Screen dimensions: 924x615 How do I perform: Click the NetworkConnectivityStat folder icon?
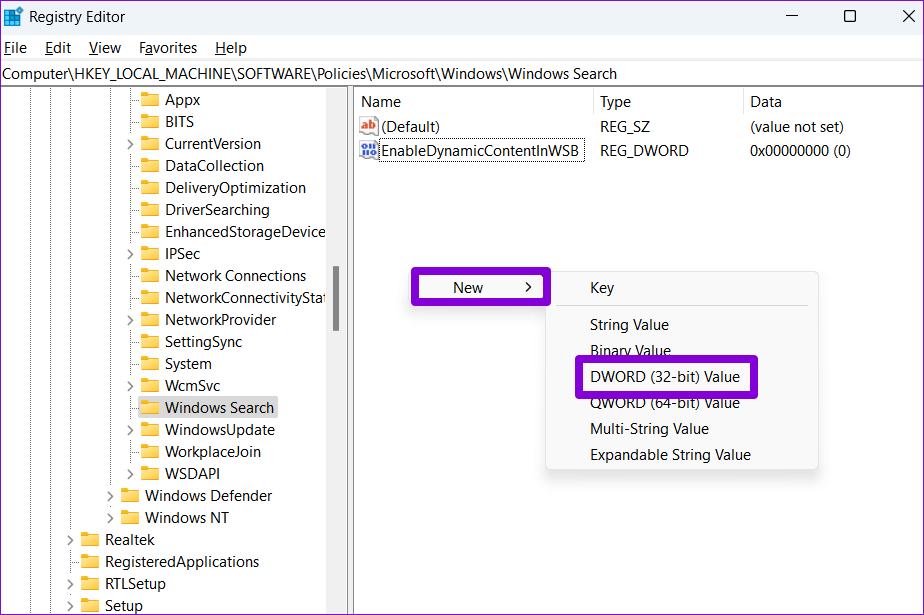click(x=150, y=297)
